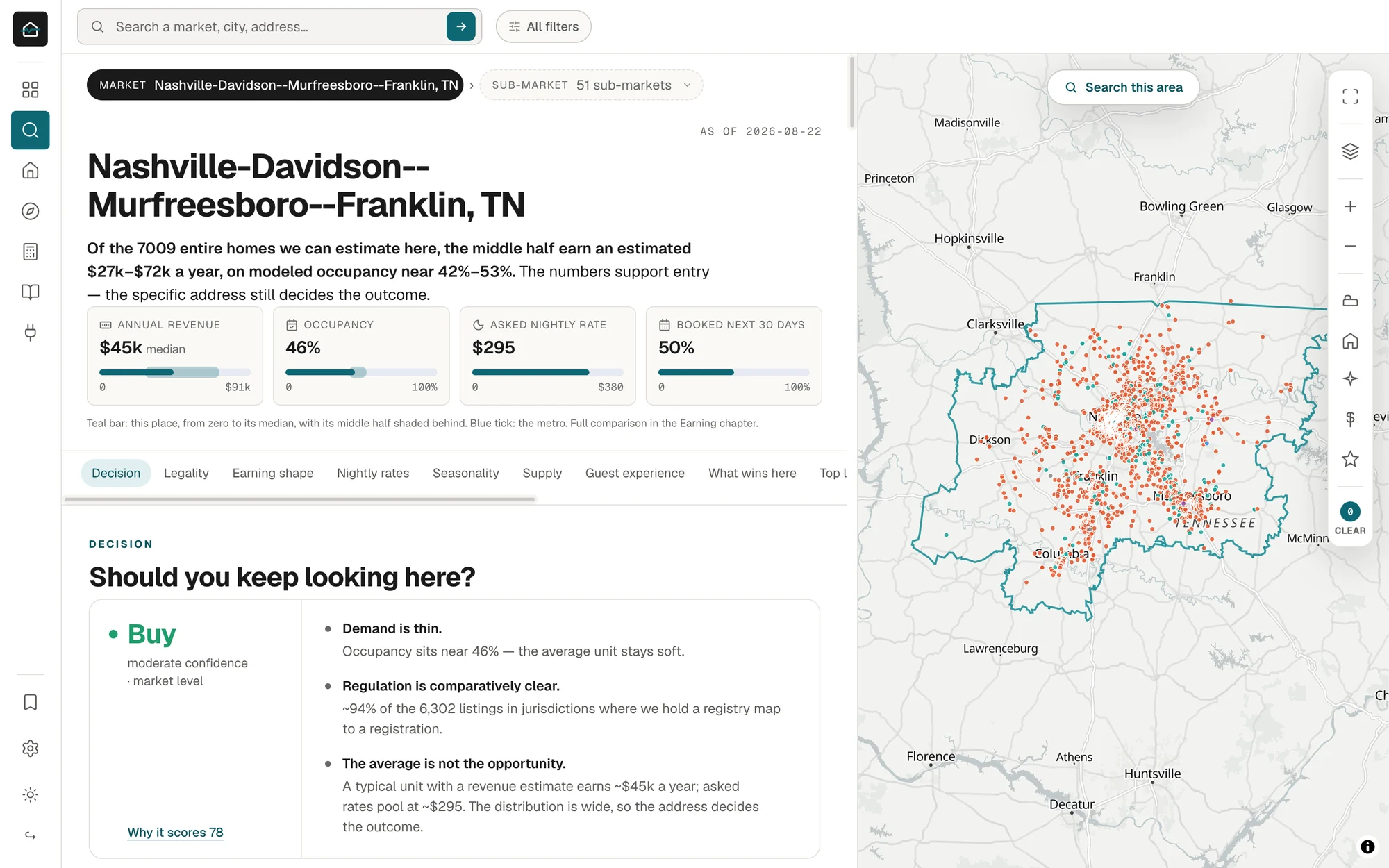Click the MARKET Nashville breadcrumb pill
The image size is (1389, 868).
tap(275, 85)
